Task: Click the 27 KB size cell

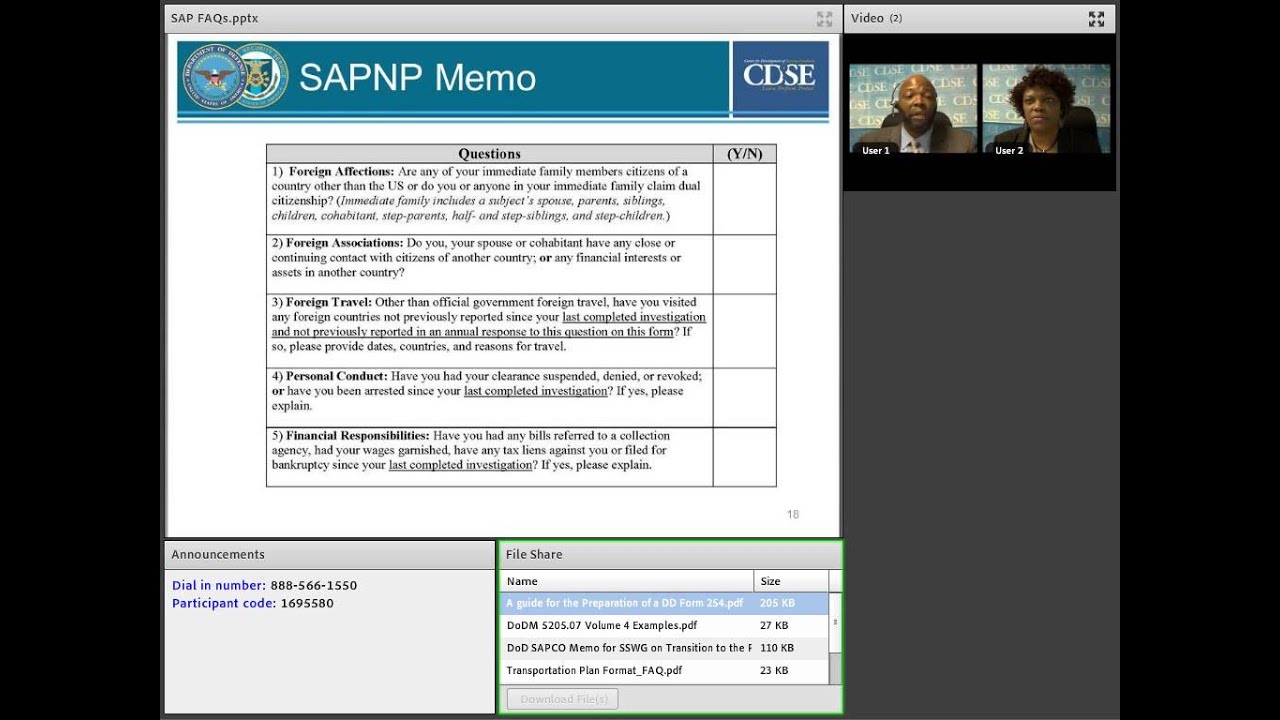Action: pos(774,625)
